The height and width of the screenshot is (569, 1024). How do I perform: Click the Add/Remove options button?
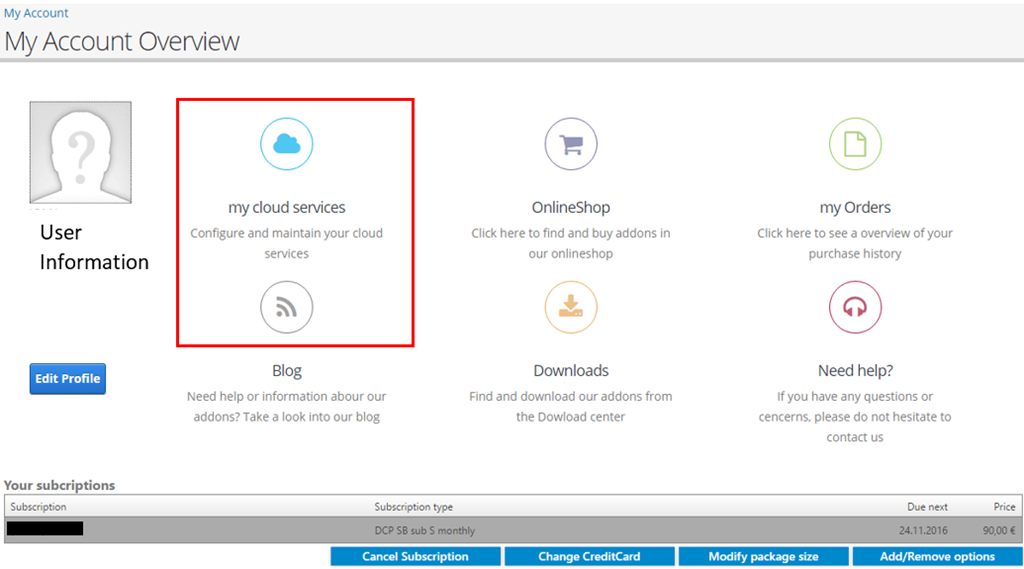(x=937, y=557)
